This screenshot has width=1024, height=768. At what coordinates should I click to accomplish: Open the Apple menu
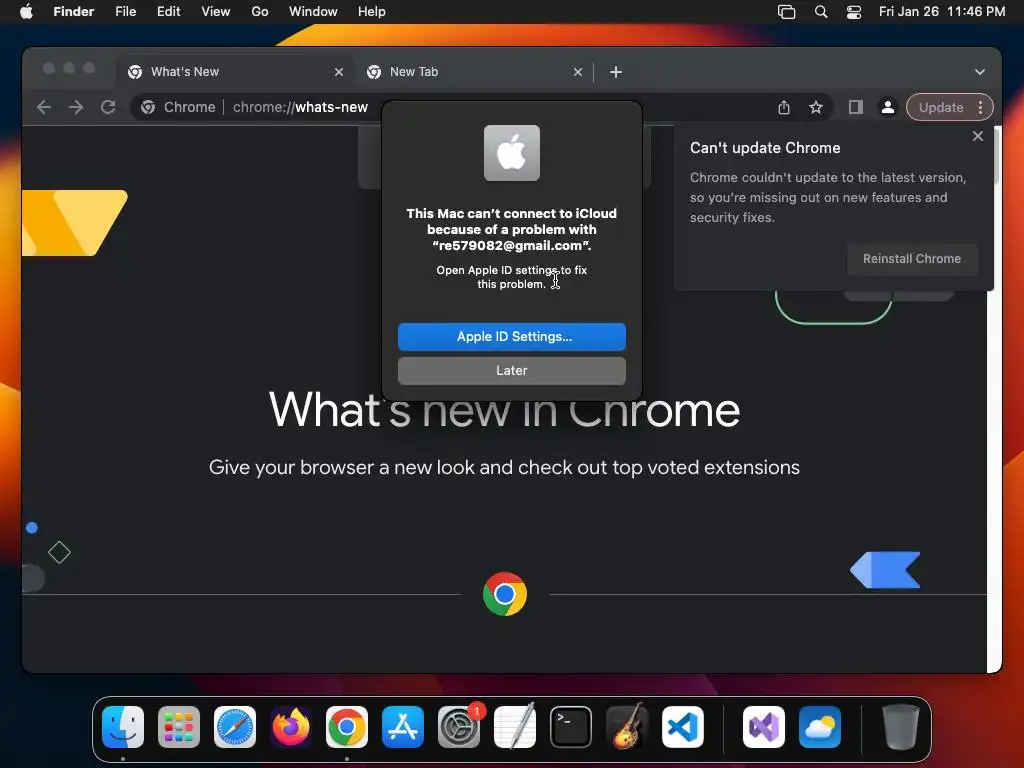[x=26, y=12]
